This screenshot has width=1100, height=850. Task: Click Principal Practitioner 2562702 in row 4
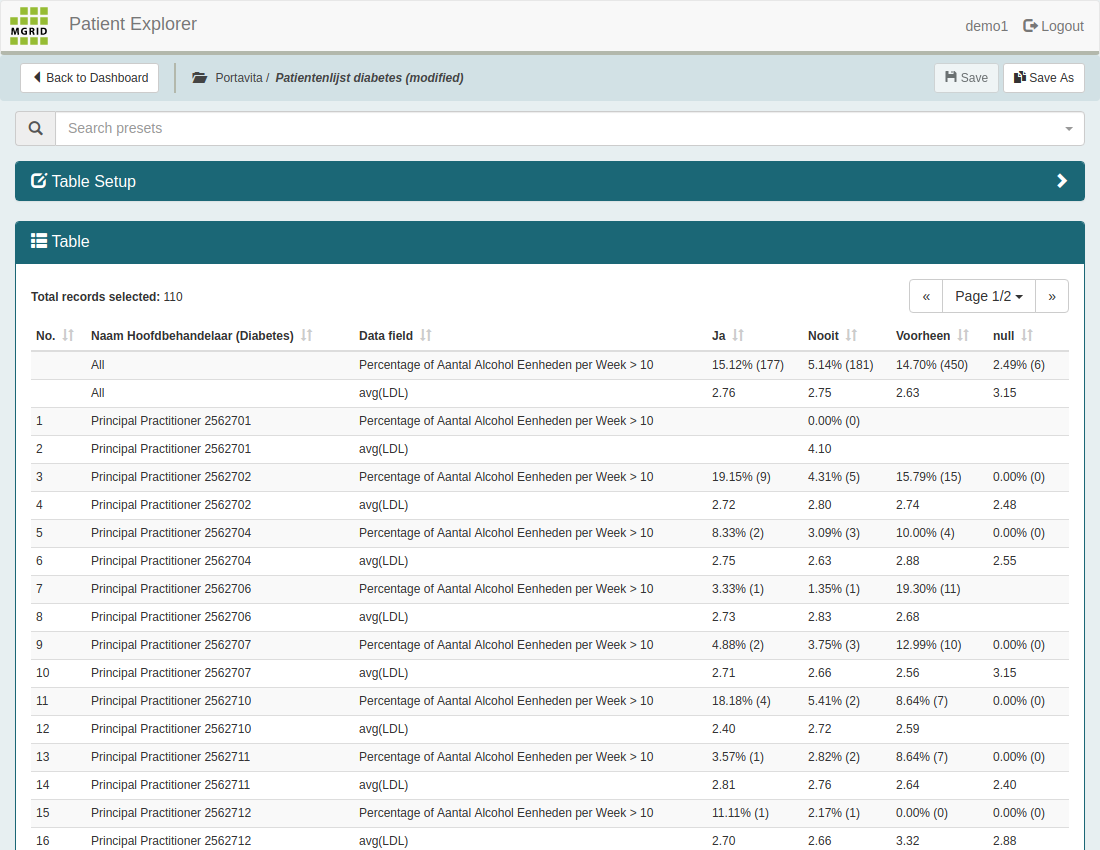(170, 505)
